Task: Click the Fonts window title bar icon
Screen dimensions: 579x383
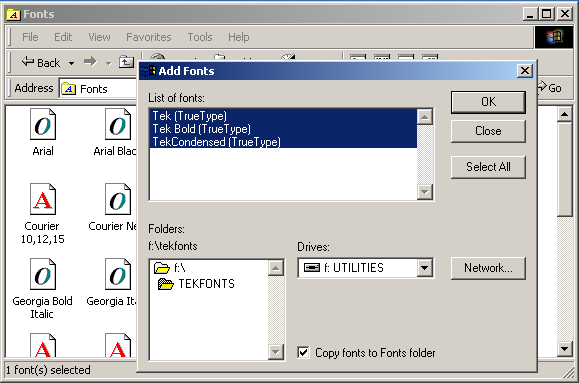Action: point(14,14)
